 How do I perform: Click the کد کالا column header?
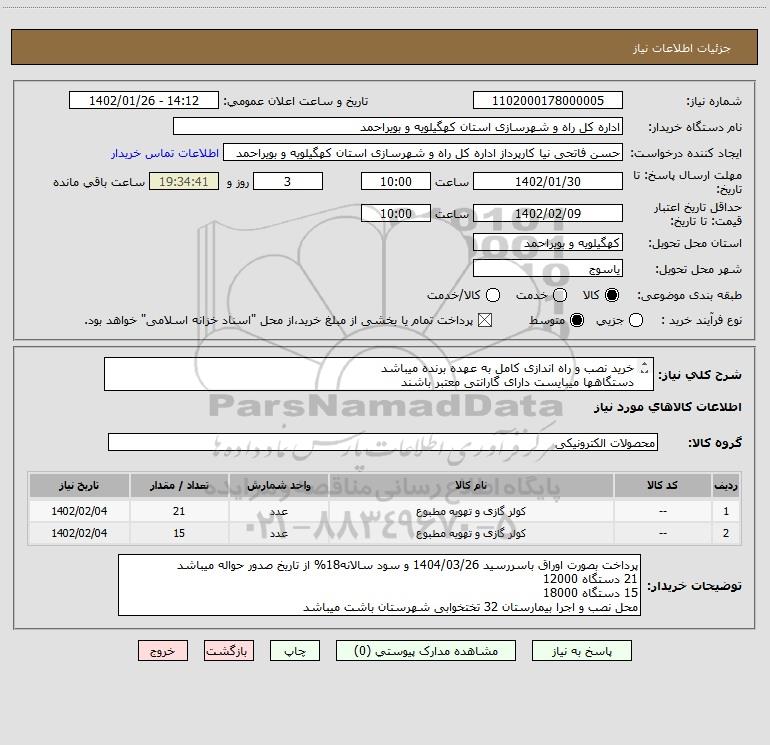(x=662, y=485)
